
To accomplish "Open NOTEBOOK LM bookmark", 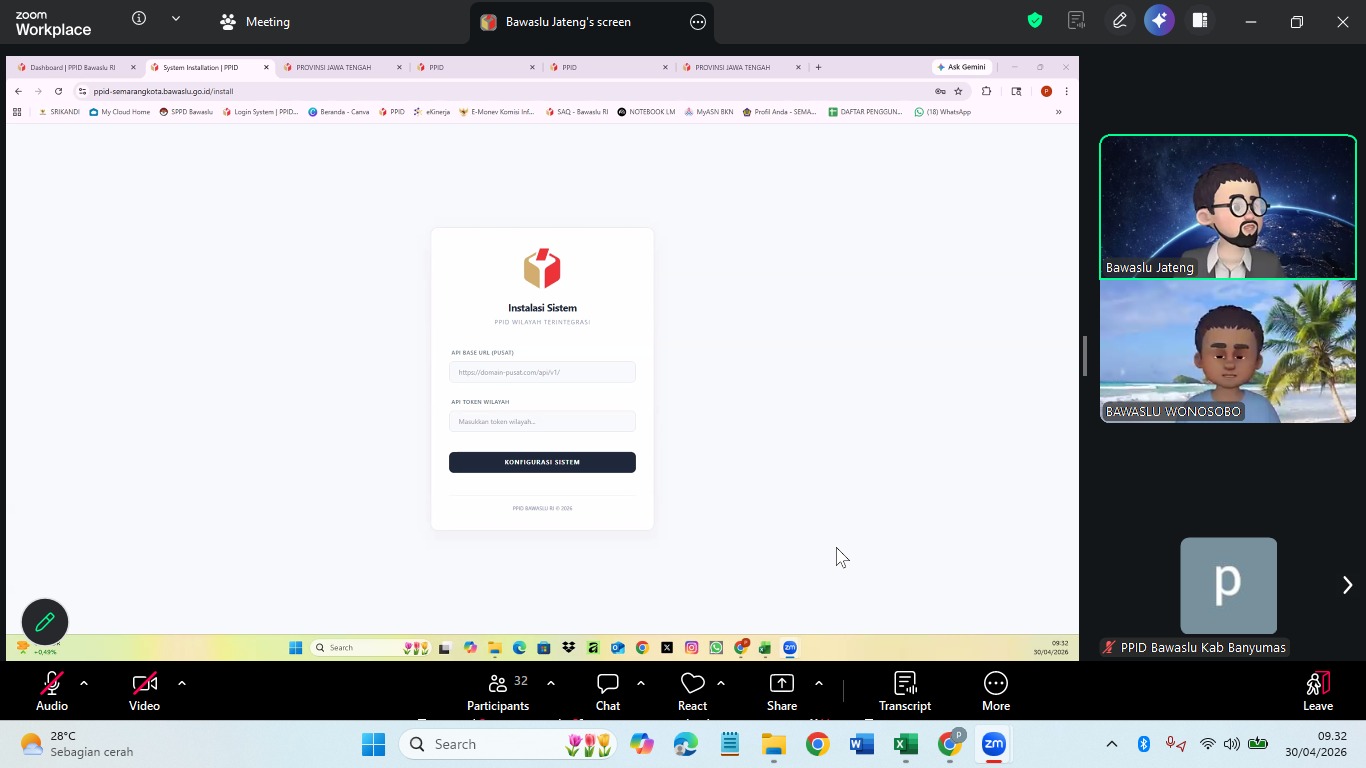I will pos(646,112).
